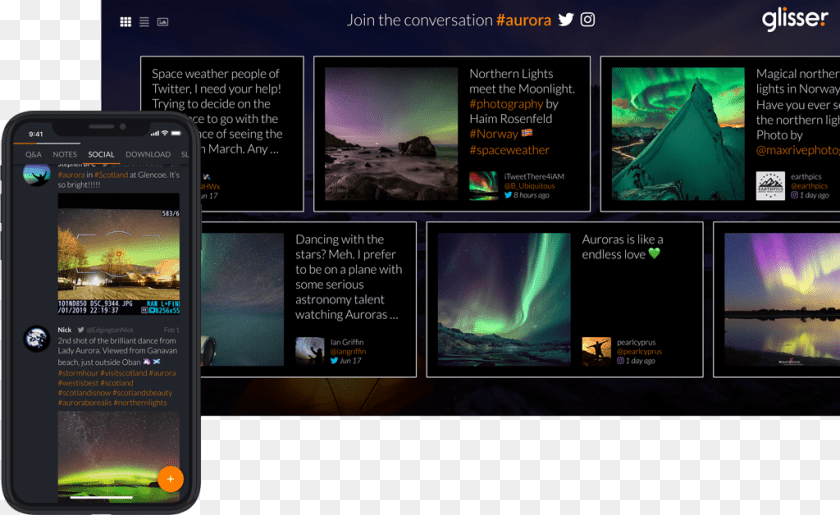The image size is (840, 515).
Task: Click the #photography hashtag link
Action: (x=506, y=104)
